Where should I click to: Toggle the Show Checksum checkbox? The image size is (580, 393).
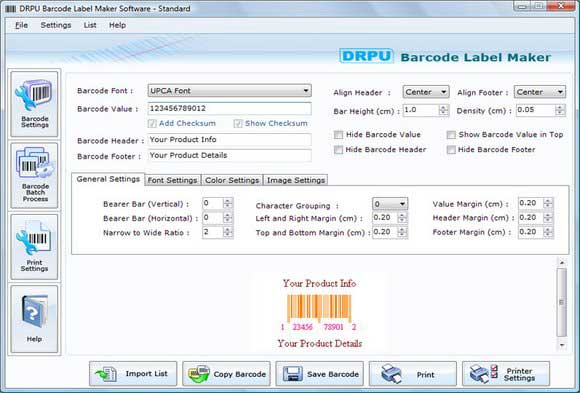(238, 124)
